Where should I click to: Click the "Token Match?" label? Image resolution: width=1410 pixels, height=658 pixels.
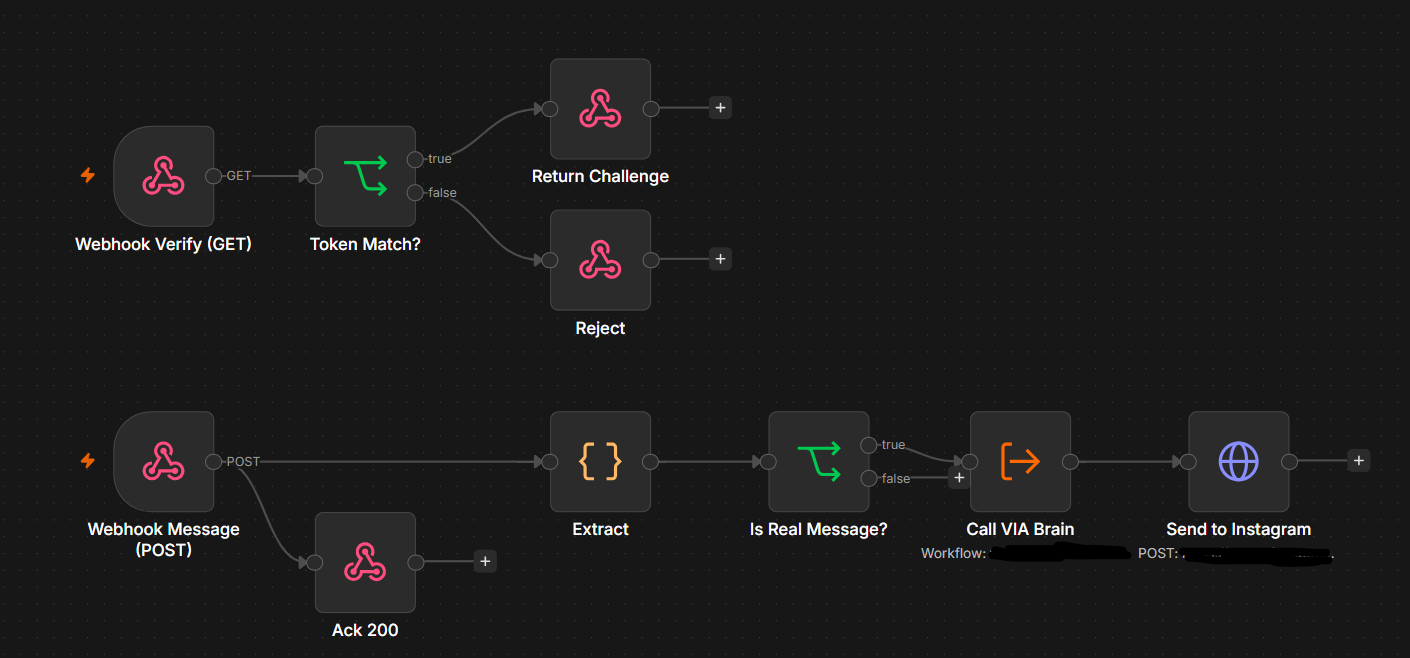pyautogui.click(x=365, y=244)
